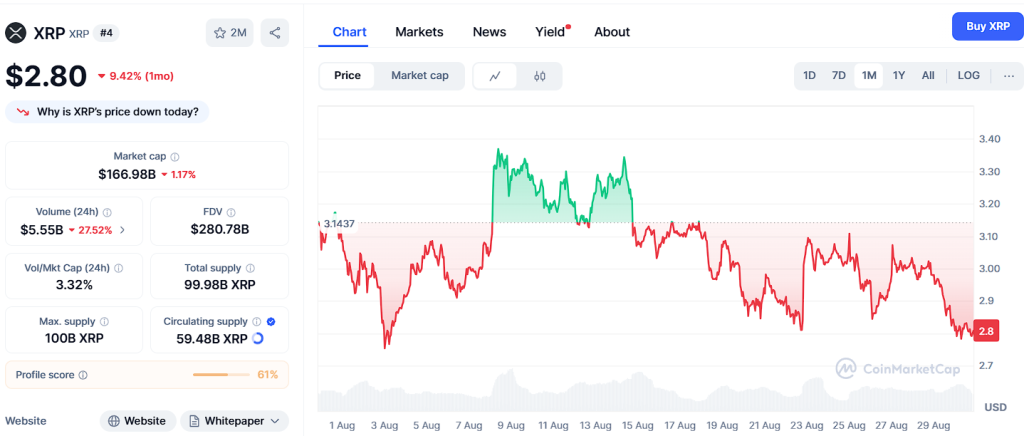Screen dimensions: 1024x436
Task: Open the Markets tab
Action: coord(419,32)
